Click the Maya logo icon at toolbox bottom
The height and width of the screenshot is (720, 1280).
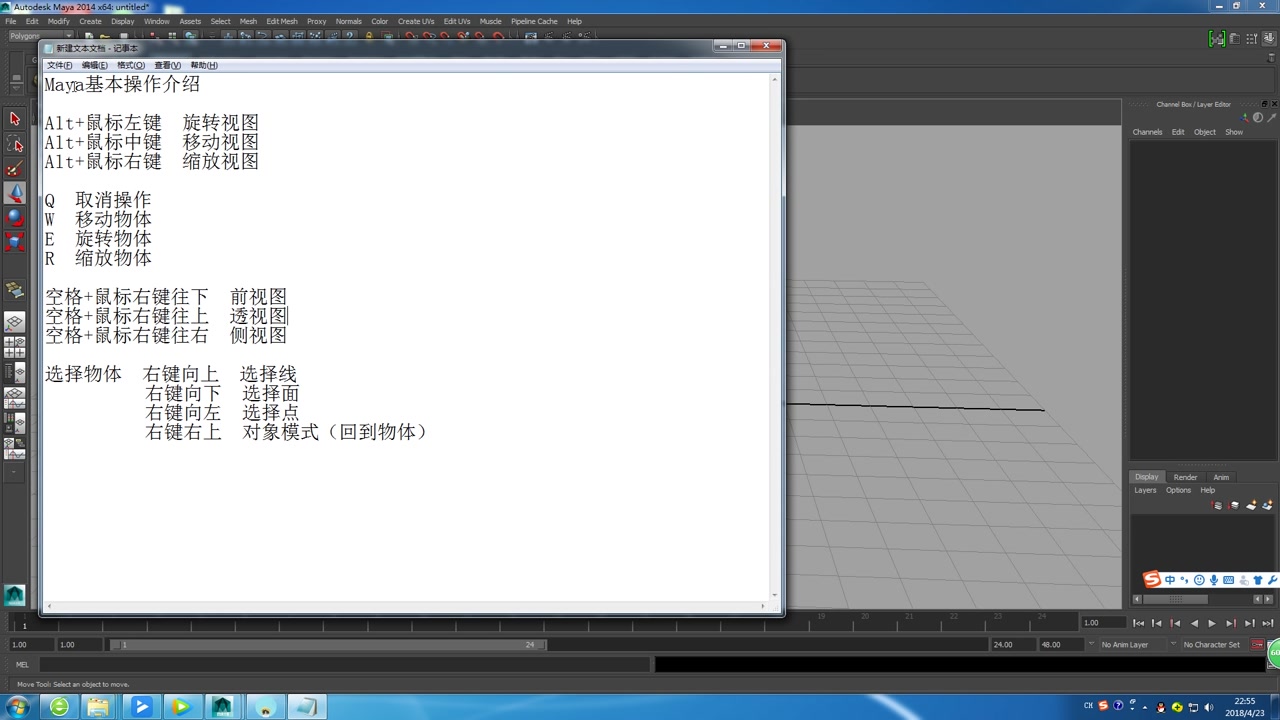14,595
